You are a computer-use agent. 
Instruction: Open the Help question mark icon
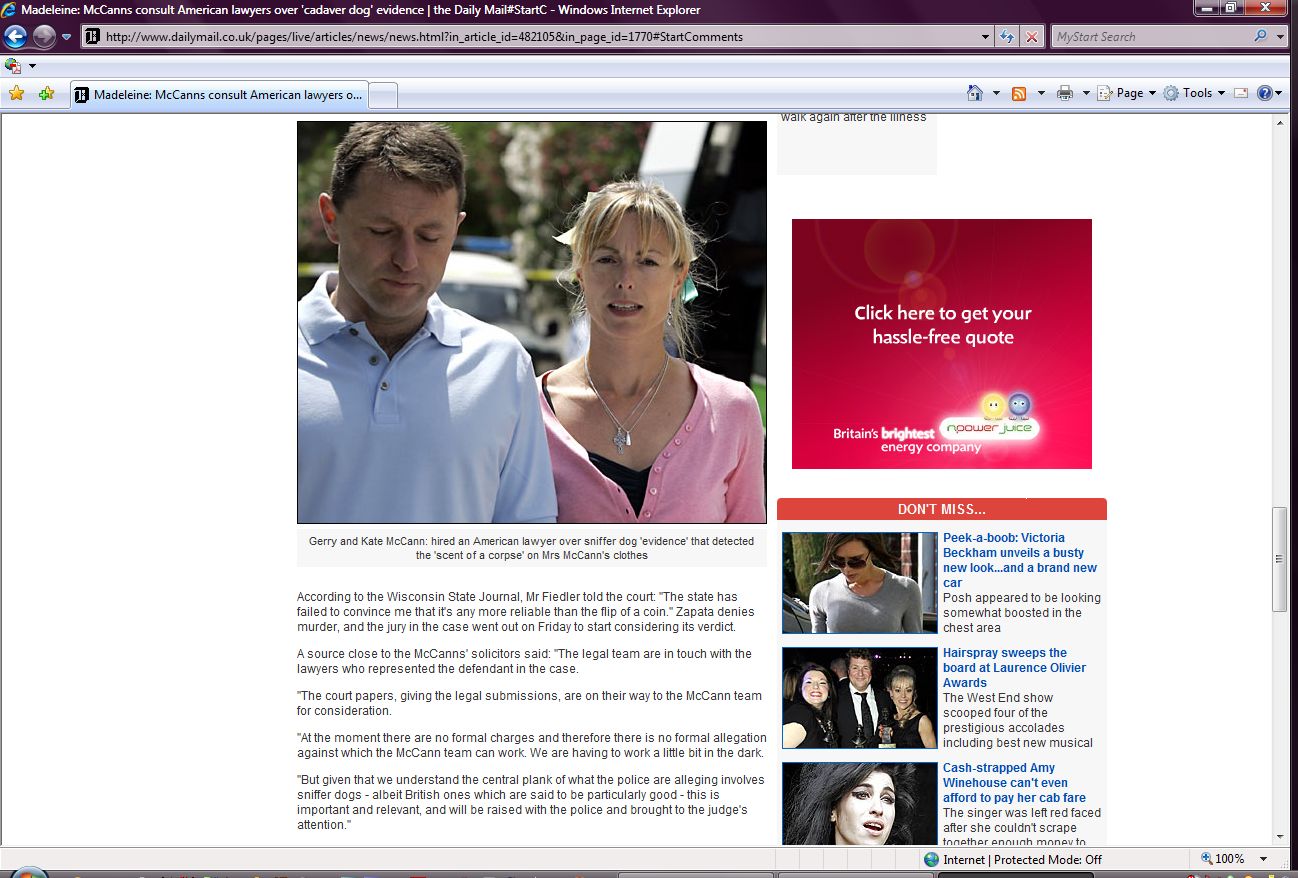(x=1264, y=93)
